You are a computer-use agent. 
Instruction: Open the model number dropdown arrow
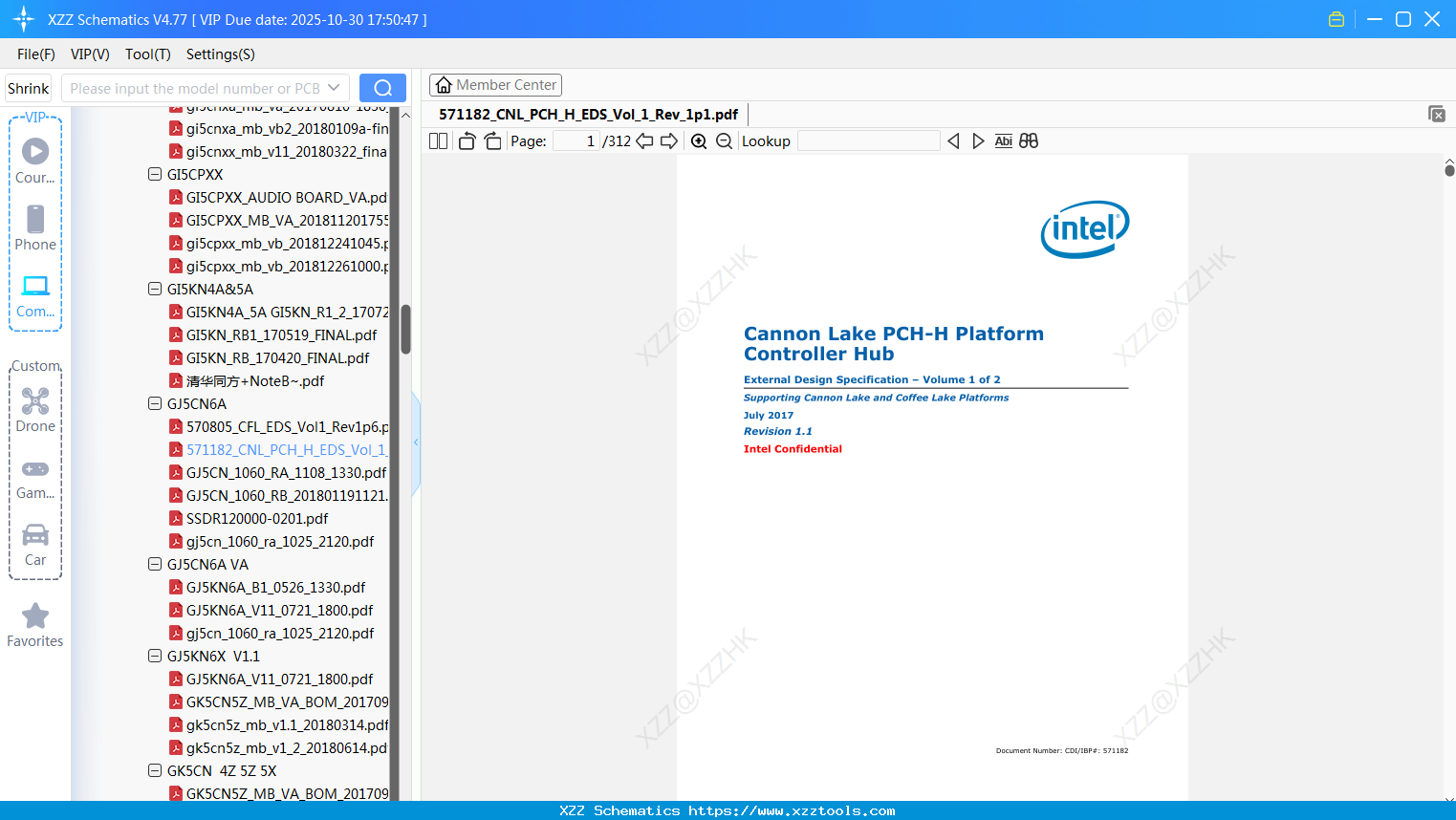(x=334, y=88)
